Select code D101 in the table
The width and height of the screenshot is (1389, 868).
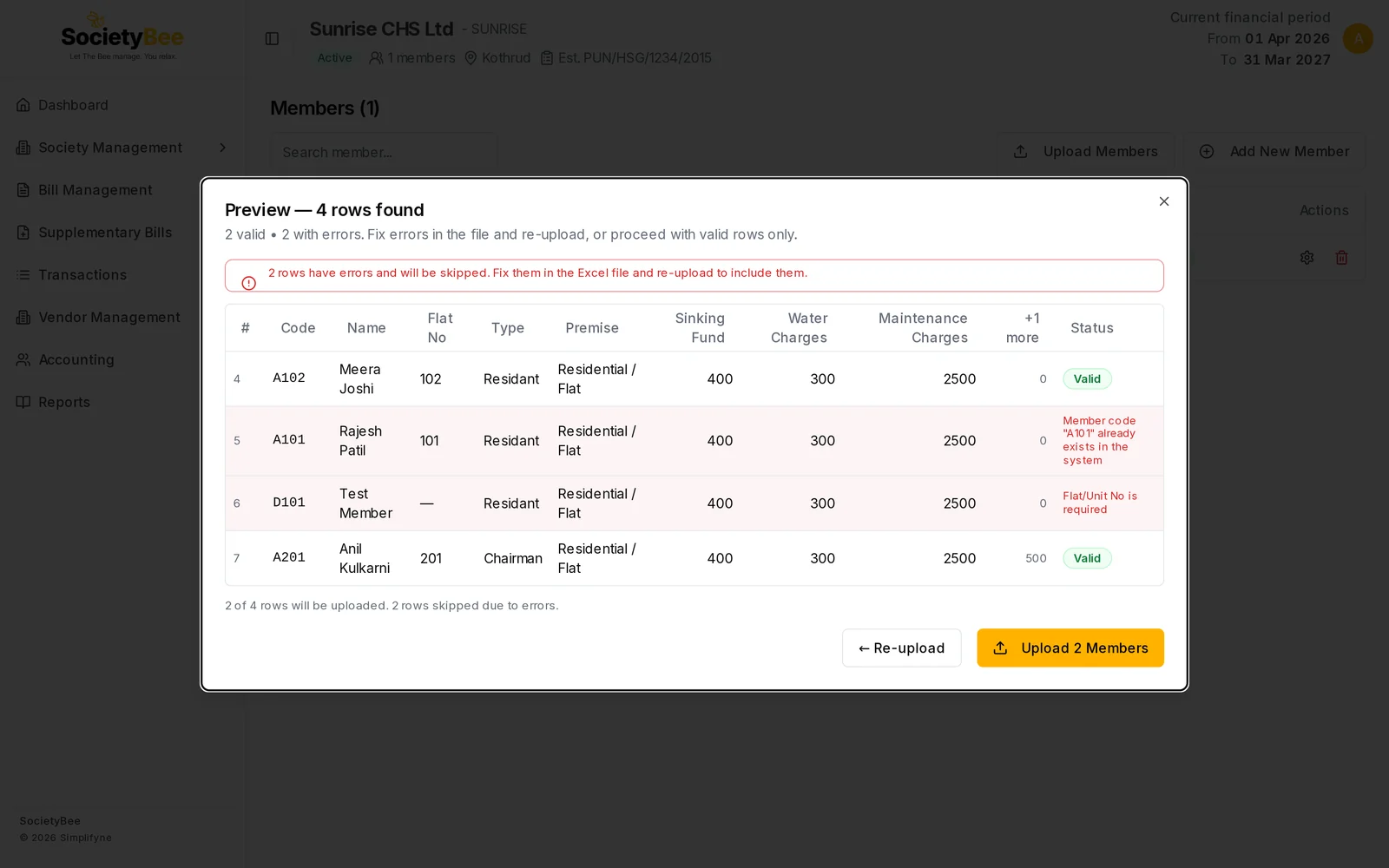tap(289, 503)
